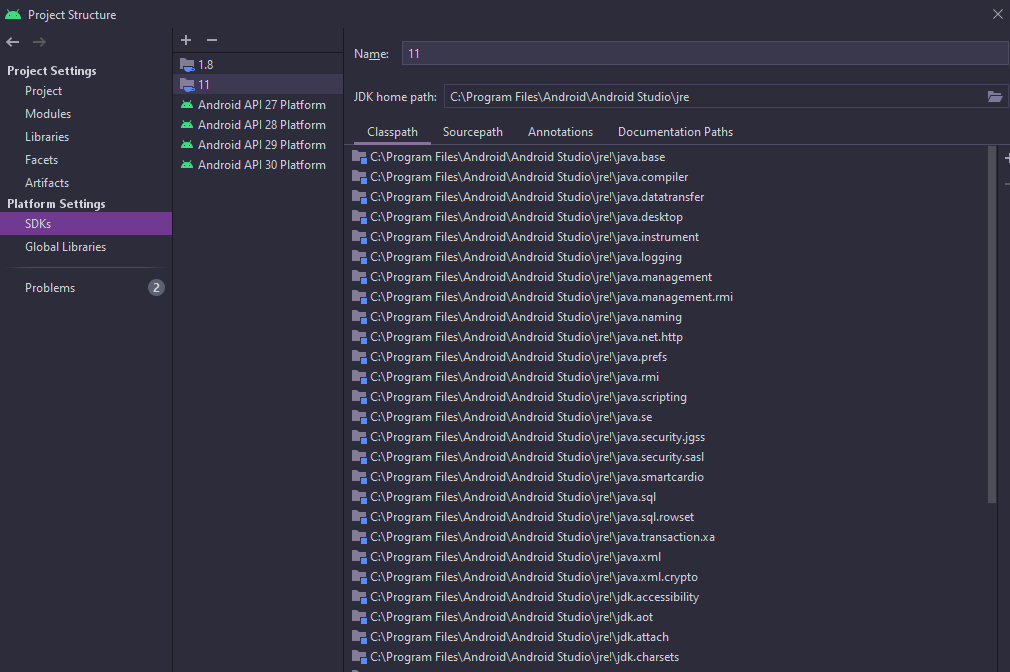
Task: Select Android API 27 Platform SDK
Action: coord(258,104)
